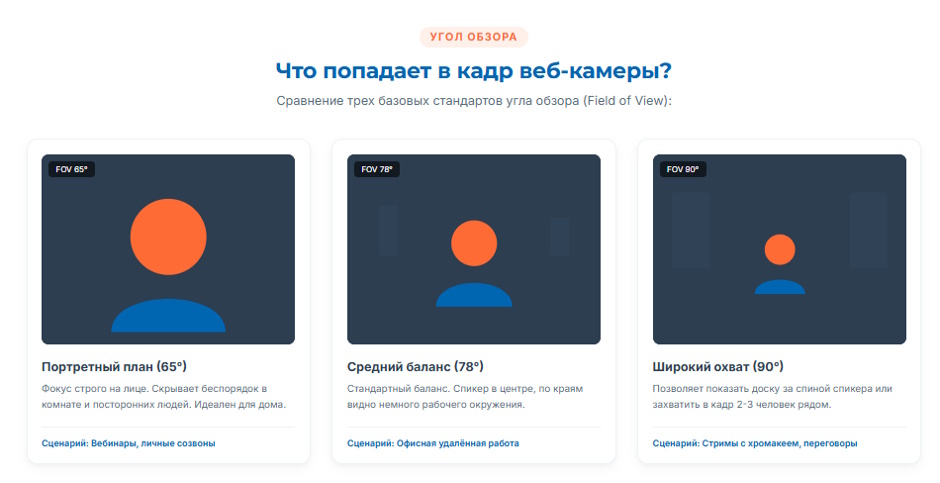Click the blue shoulders in the 90° preview
The width and height of the screenshot is (940, 483).
click(780, 287)
